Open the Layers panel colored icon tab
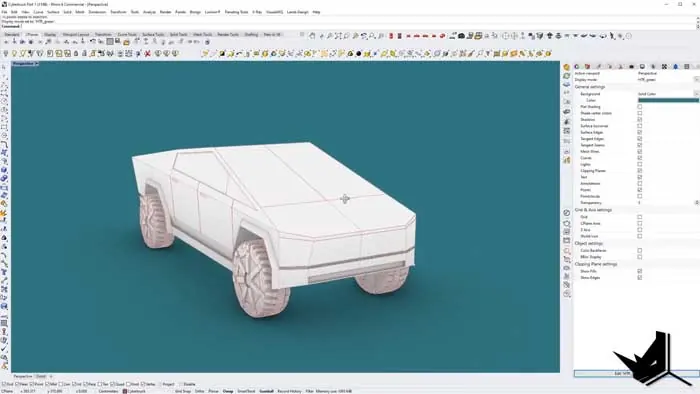 [577, 66]
